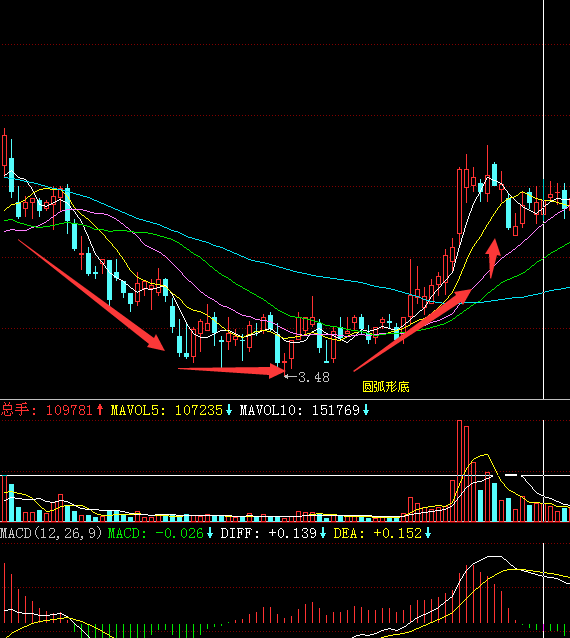Select the DIFF +0.139 readout

tap(269, 533)
